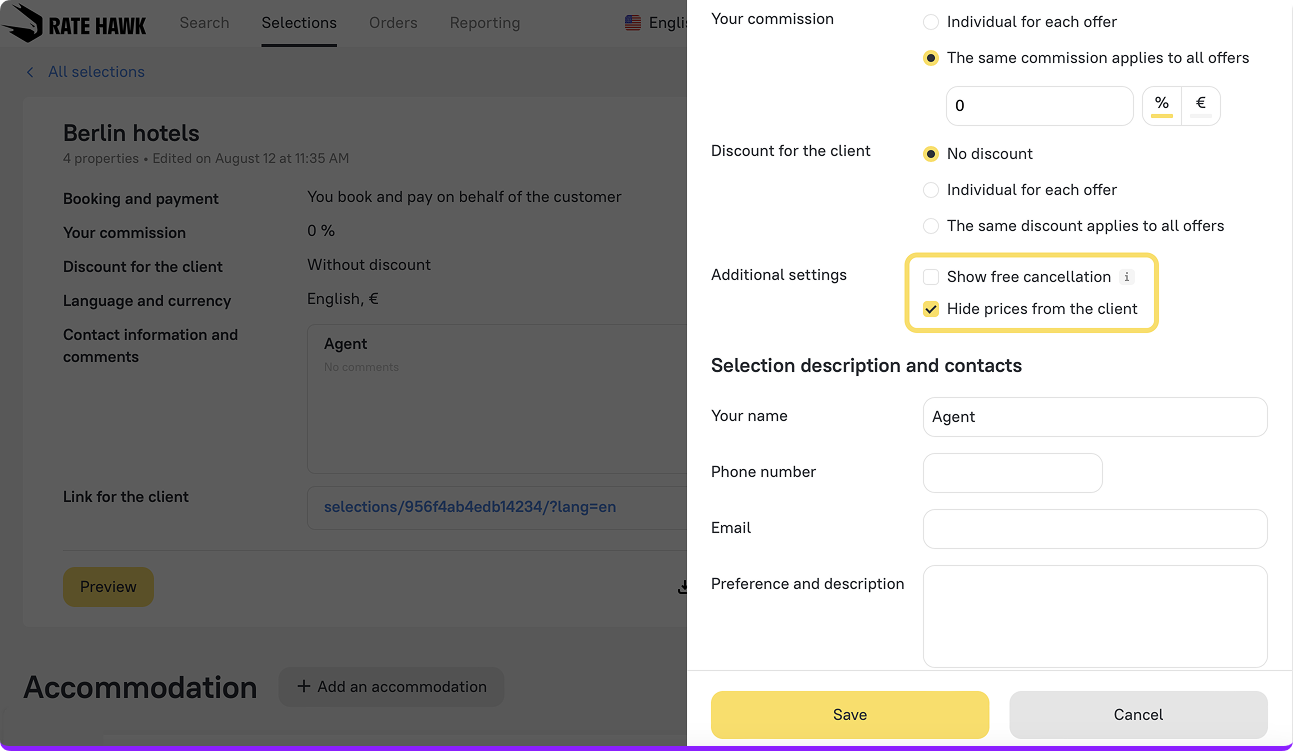1293x751 pixels.
Task: Switch commission unit to percent
Action: (x=1161, y=104)
